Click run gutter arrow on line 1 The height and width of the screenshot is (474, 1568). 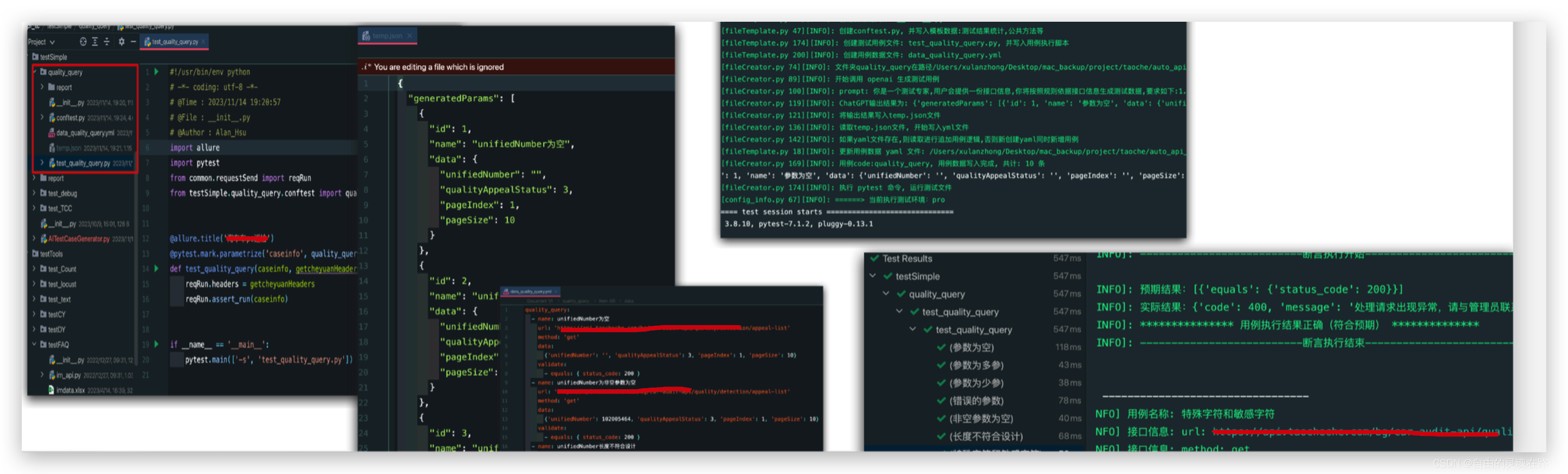(x=157, y=72)
